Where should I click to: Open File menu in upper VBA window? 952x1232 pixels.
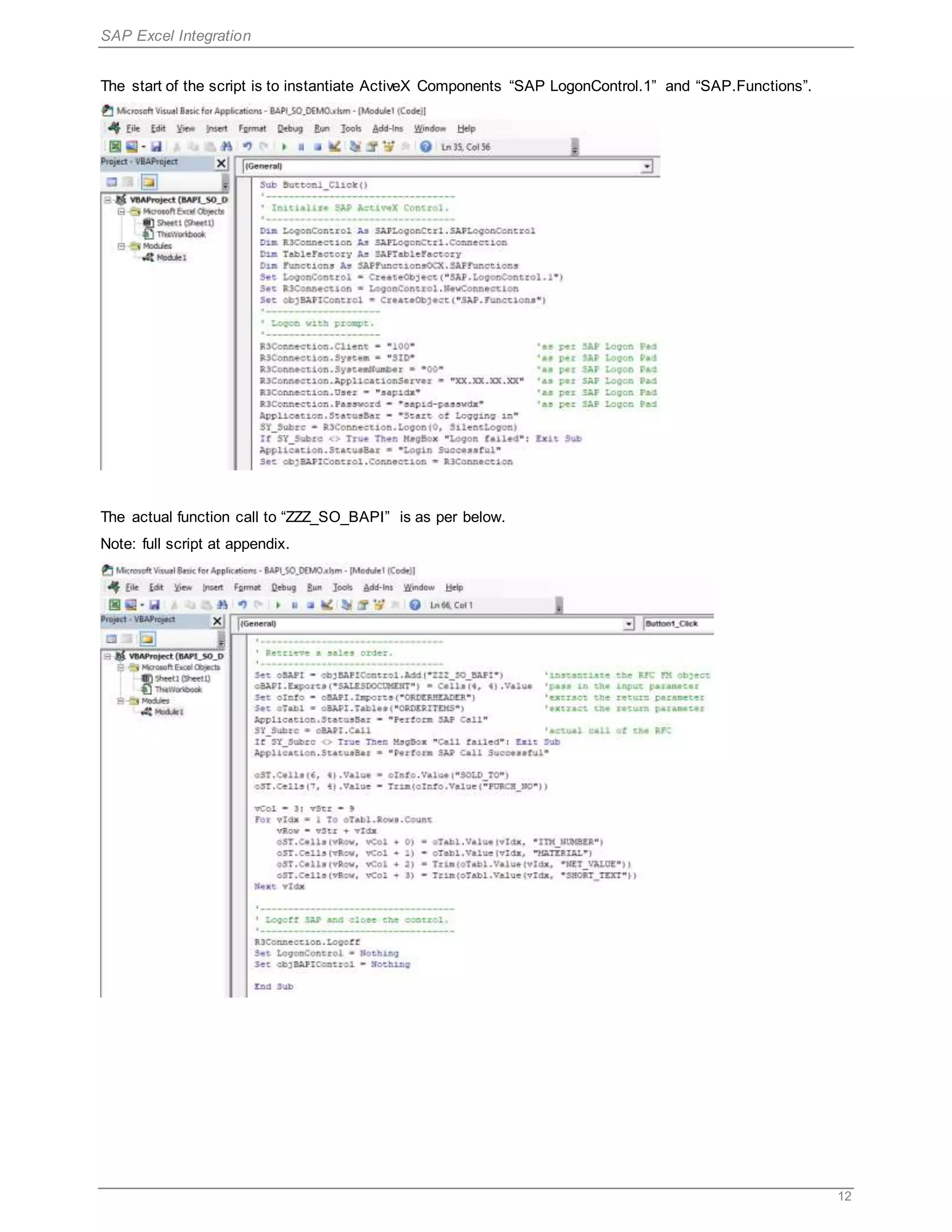(132, 129)
